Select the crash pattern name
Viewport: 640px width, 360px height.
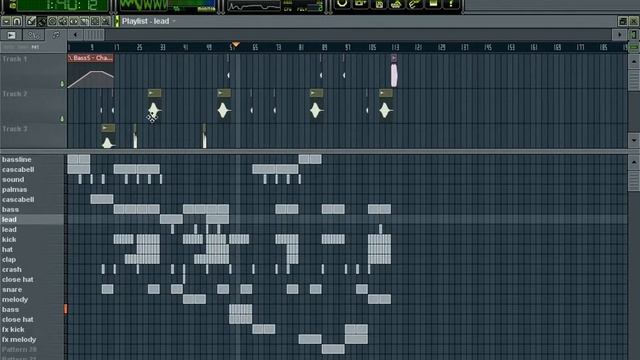11,270
